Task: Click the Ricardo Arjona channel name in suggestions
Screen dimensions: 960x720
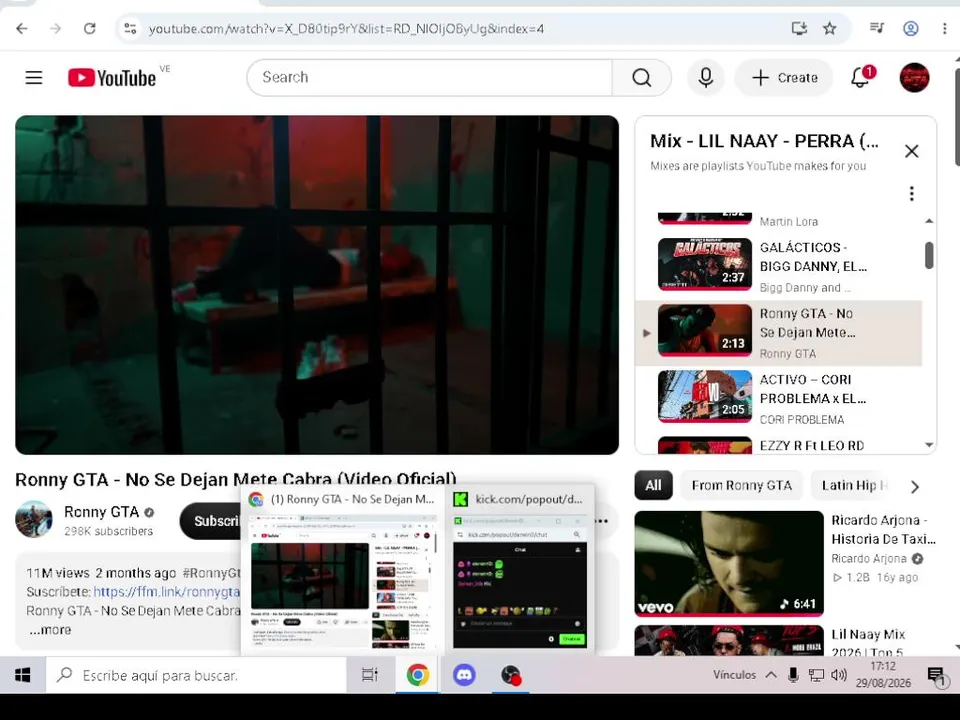Action: 868,558
